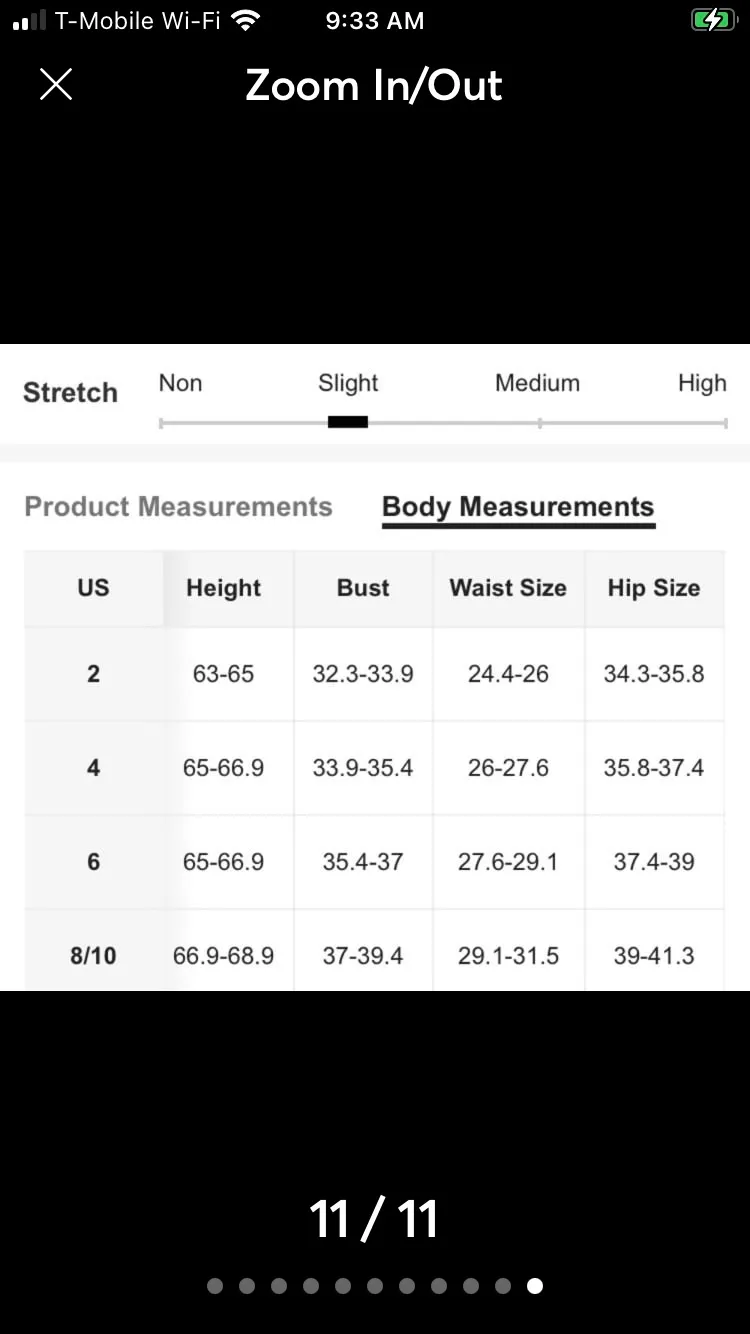Select the US size 2 row label
Viewport: 750px width, 1334px height.
(x=93, y=674)
